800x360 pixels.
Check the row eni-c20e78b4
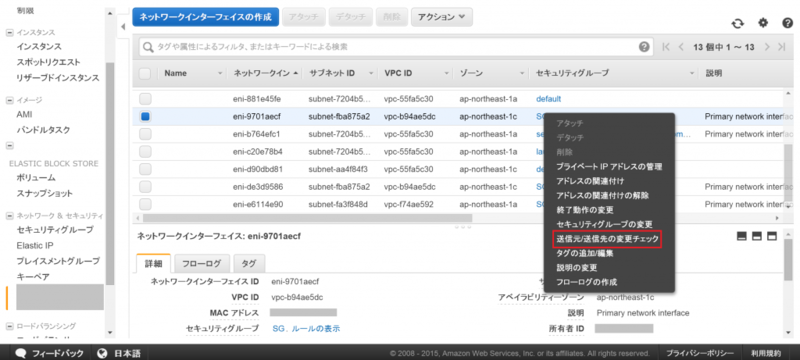pos(145,151)
